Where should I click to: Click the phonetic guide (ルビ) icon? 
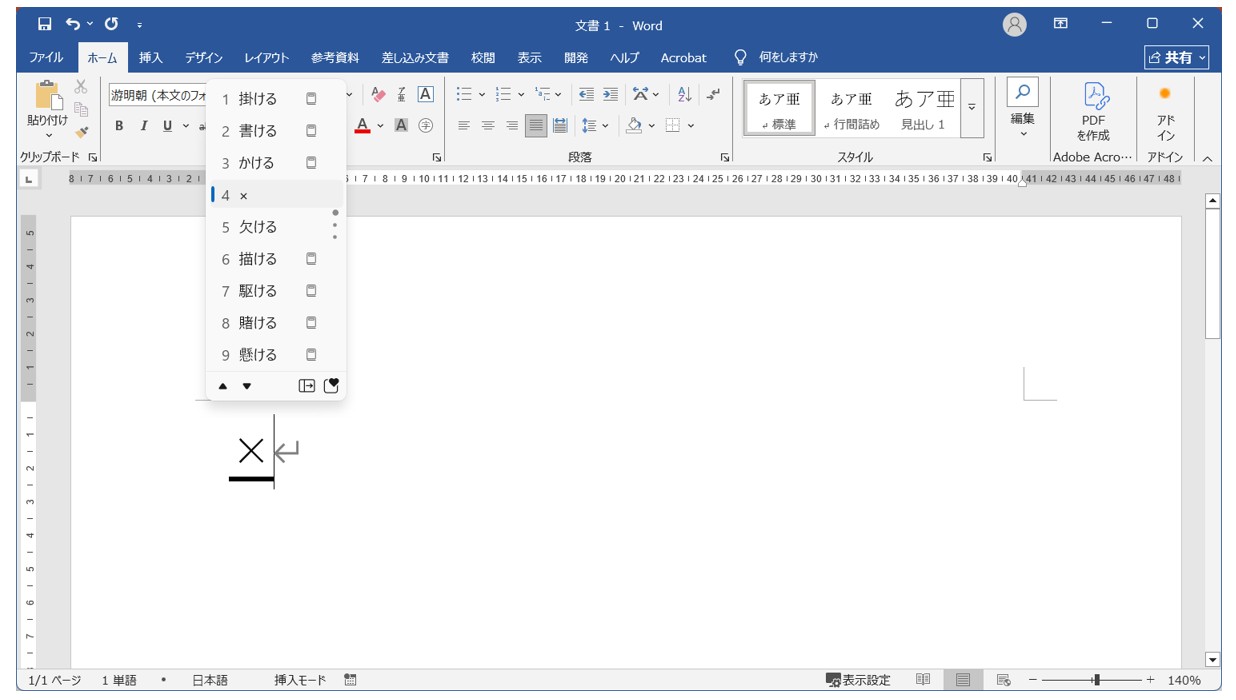pos(401,94)
